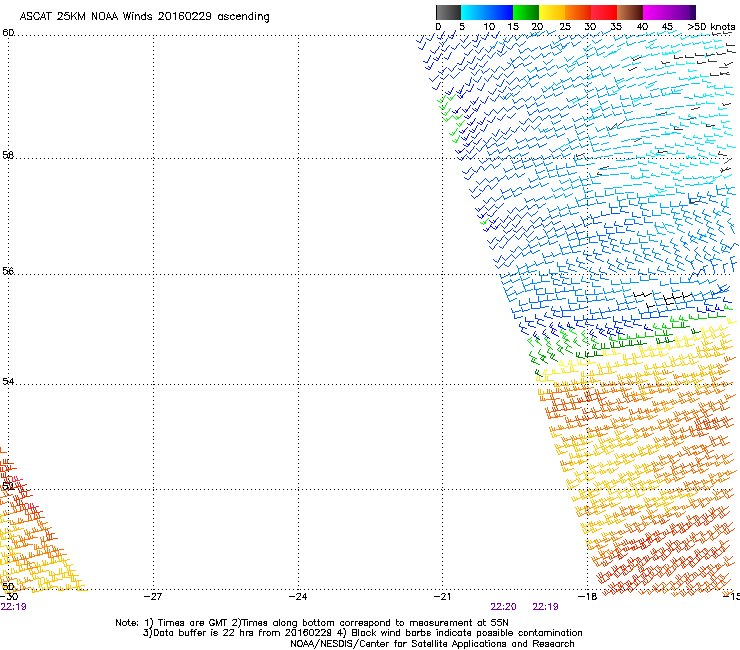Click the map title "ASCAT 25KM NOAA Winds 20160229 ascending"
The width and height of the screenshot is (740, 650).
pos(144,17)
